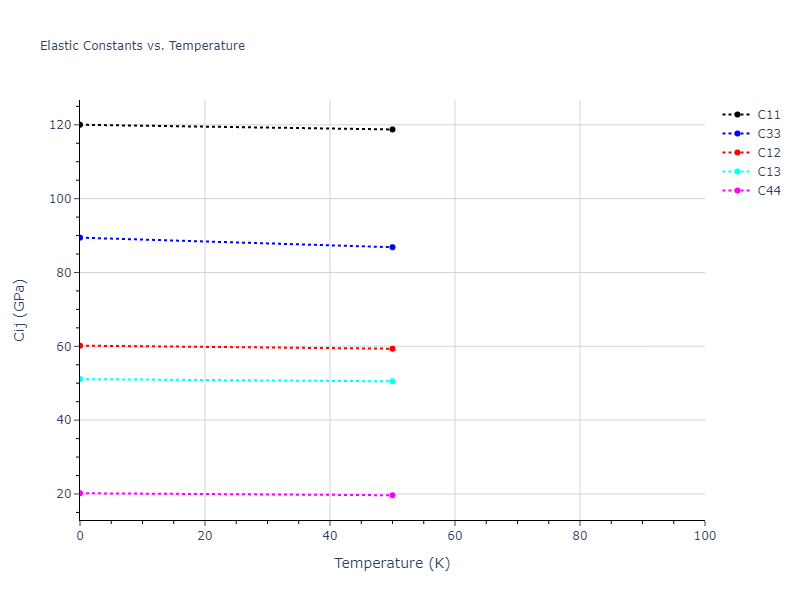Select the blue C33 data point at 50 K

[392, 247]
